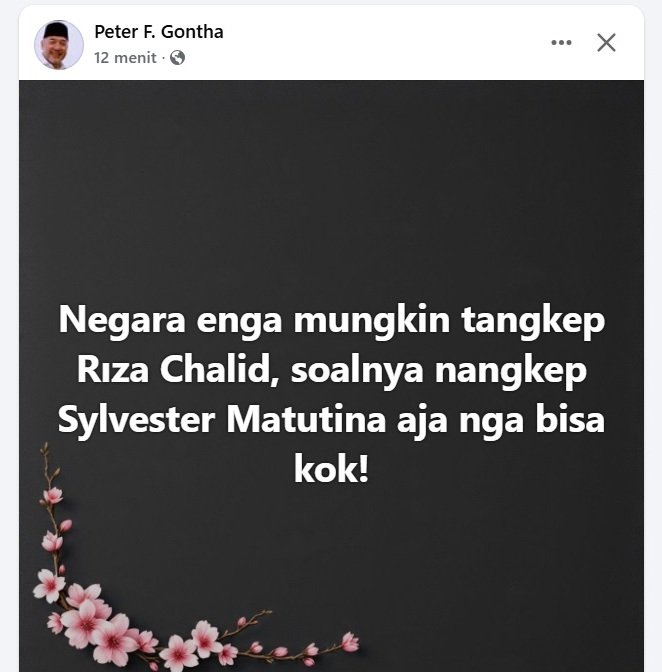
Task: Click the final word kok! in the post
Action: [x=331, y=470]
